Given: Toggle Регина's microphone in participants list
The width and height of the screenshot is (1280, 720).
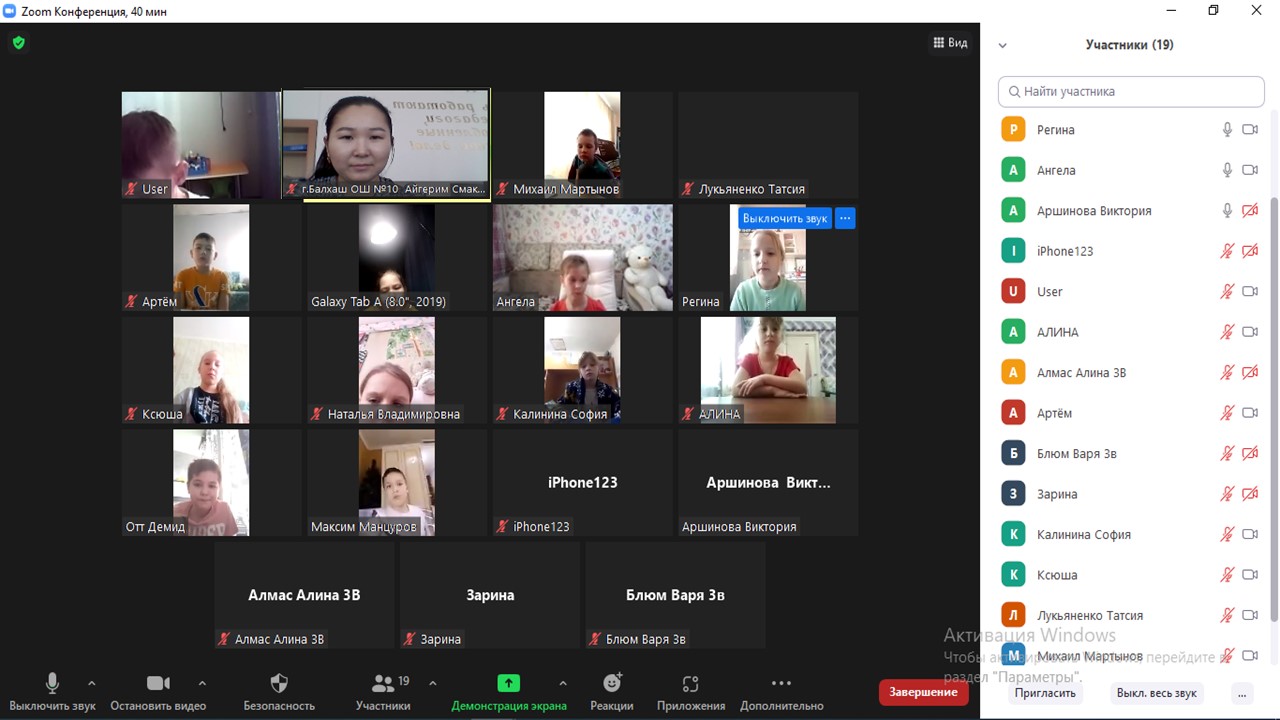Looking at the screenshot, I should 1227,130.
